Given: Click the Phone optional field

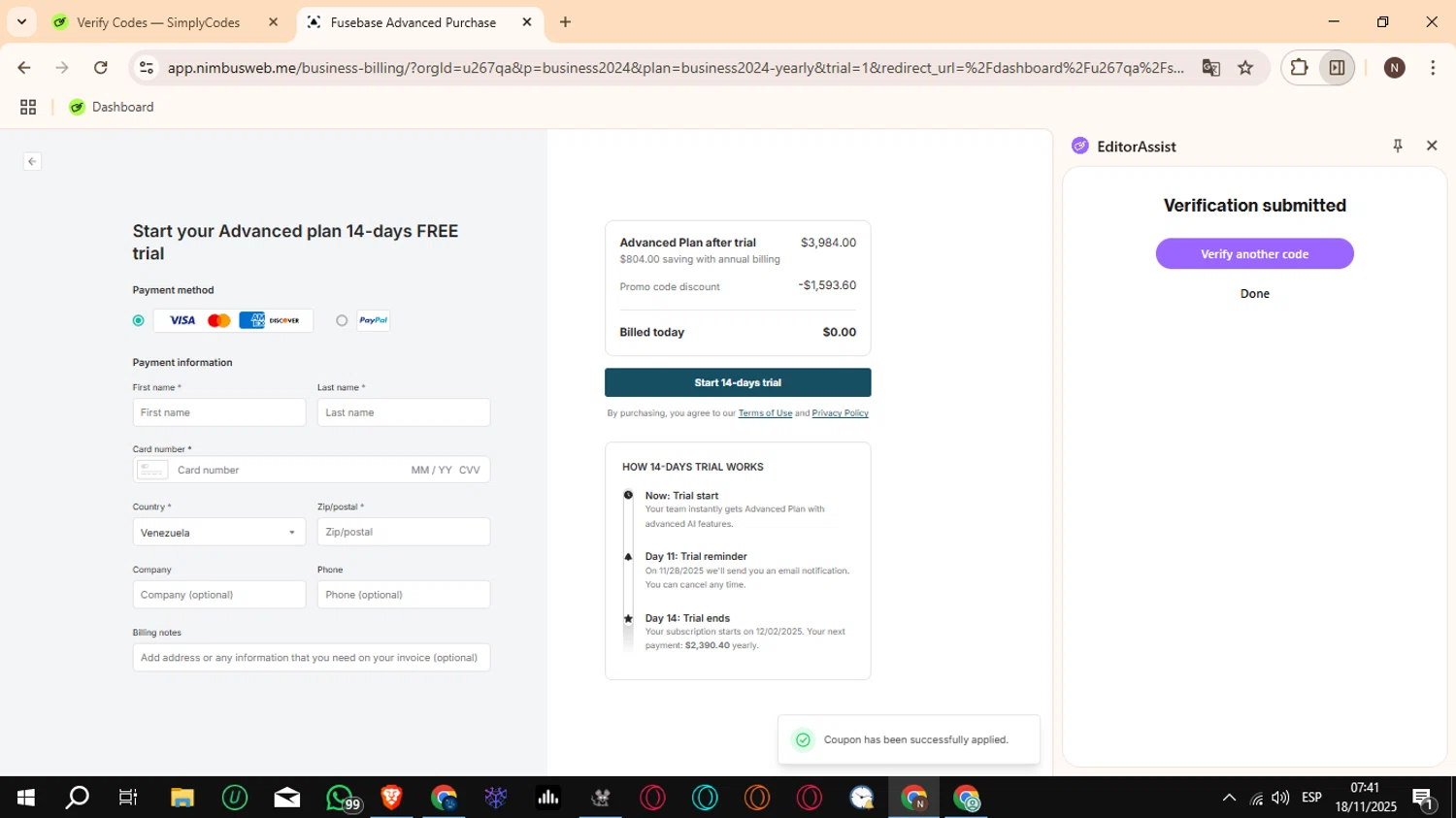Looking at the screenshot, I should point(404,595).
